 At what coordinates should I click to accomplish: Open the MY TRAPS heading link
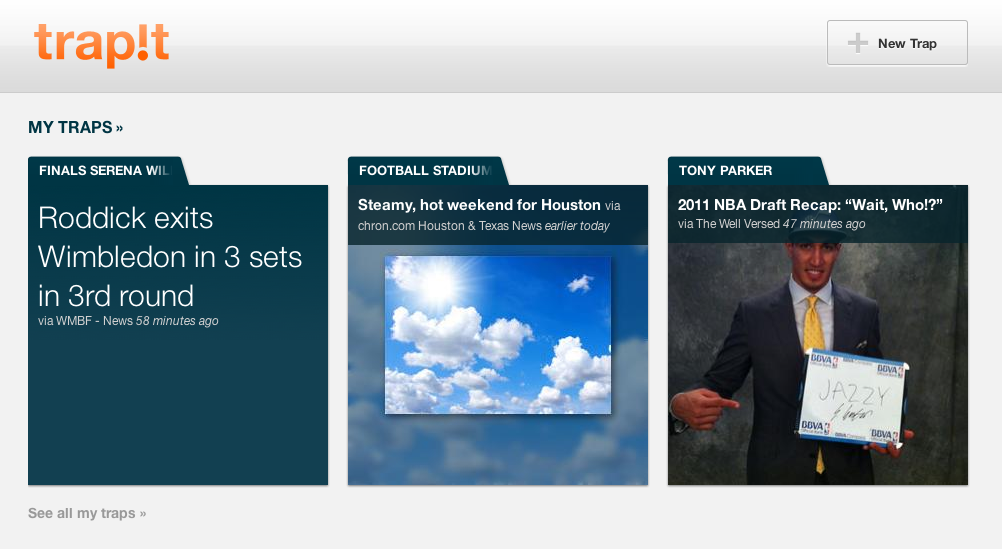pos(75,127)
